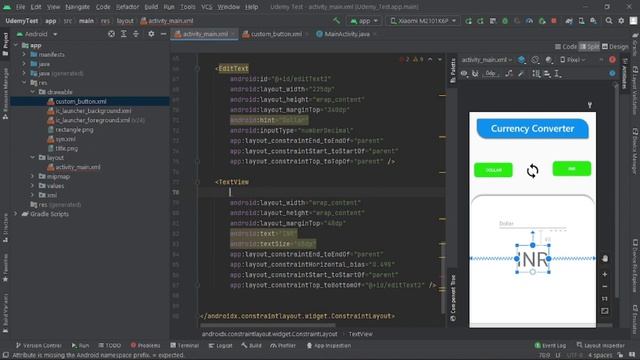The height and width of the screenshot is (360, 640).
Task: Expand the java folder
Action: point(24,64)
